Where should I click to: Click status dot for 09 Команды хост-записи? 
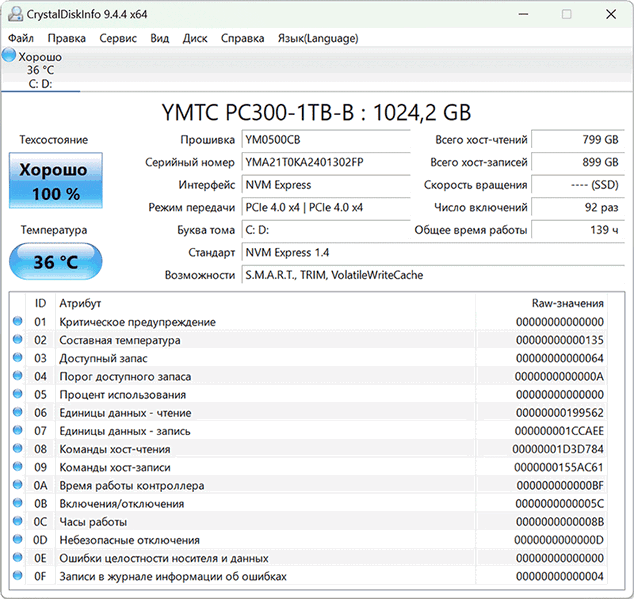[17, 467]
